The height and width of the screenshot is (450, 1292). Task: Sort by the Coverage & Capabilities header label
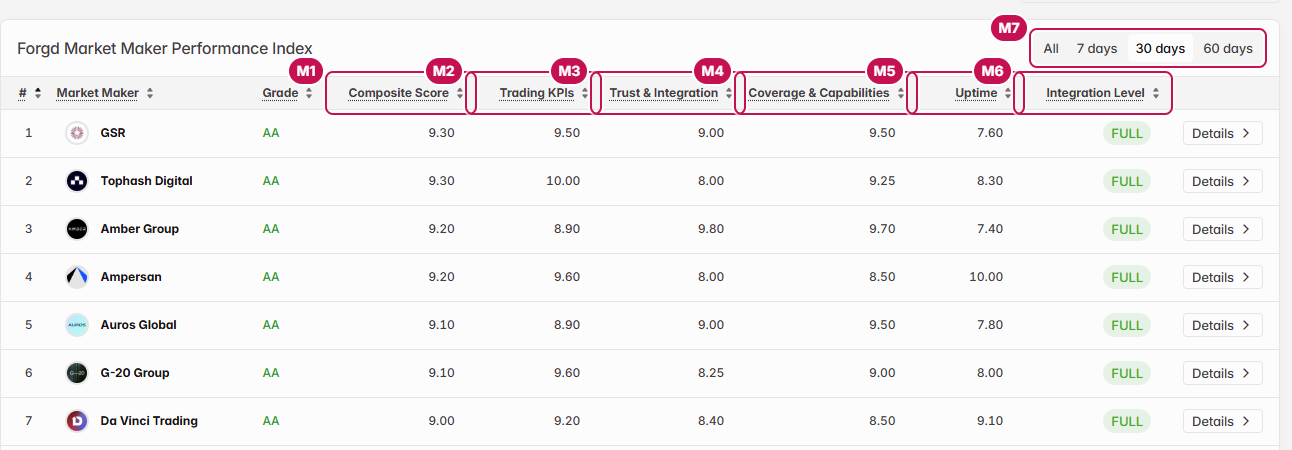click(x=819, y=93)
